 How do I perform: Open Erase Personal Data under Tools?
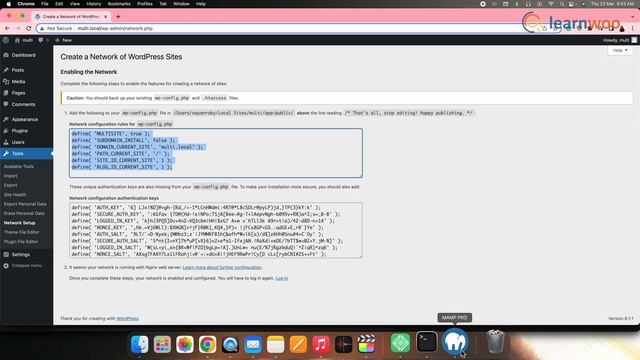pyautogui.click(x=24, y=213)
